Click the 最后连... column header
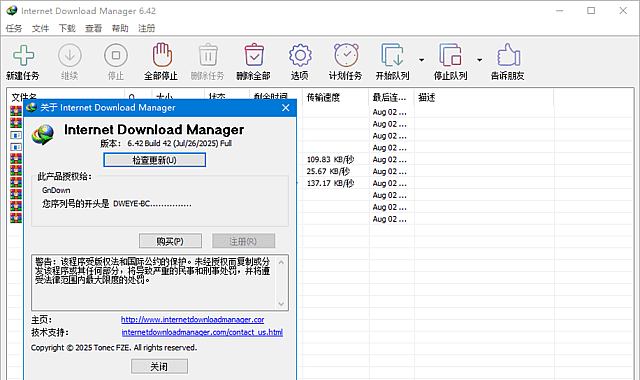 [391, 98]
